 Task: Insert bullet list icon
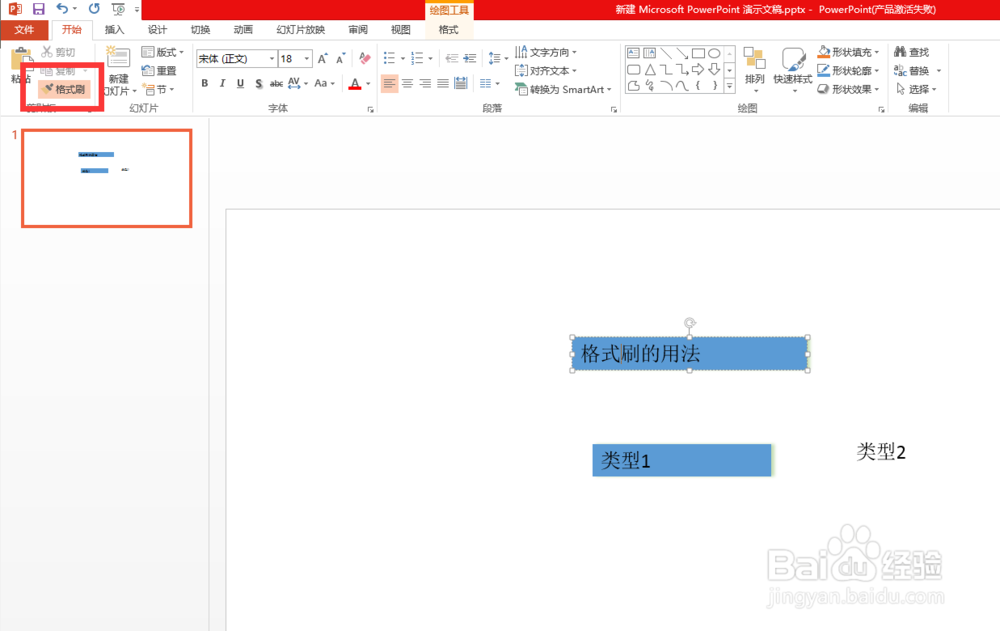coord(389,59)
